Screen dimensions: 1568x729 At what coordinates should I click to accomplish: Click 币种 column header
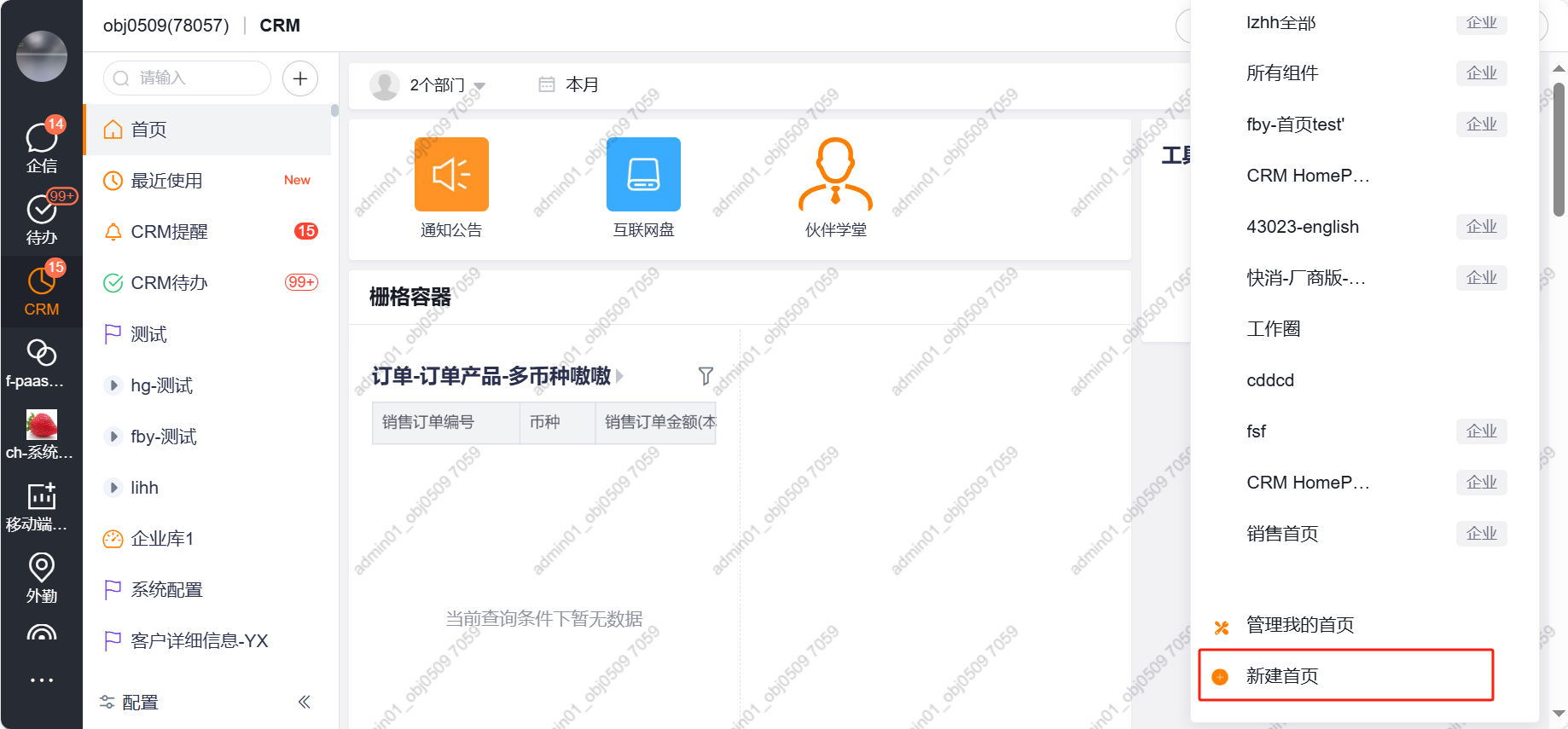click(557, 423)
